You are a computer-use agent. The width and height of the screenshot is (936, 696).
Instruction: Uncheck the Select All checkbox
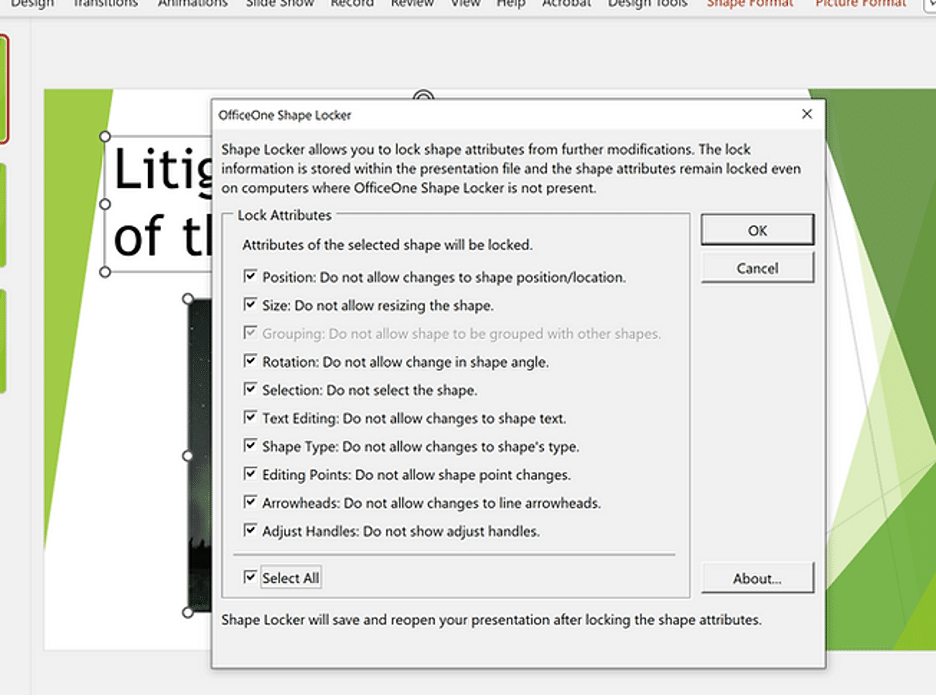click(250, 578)
